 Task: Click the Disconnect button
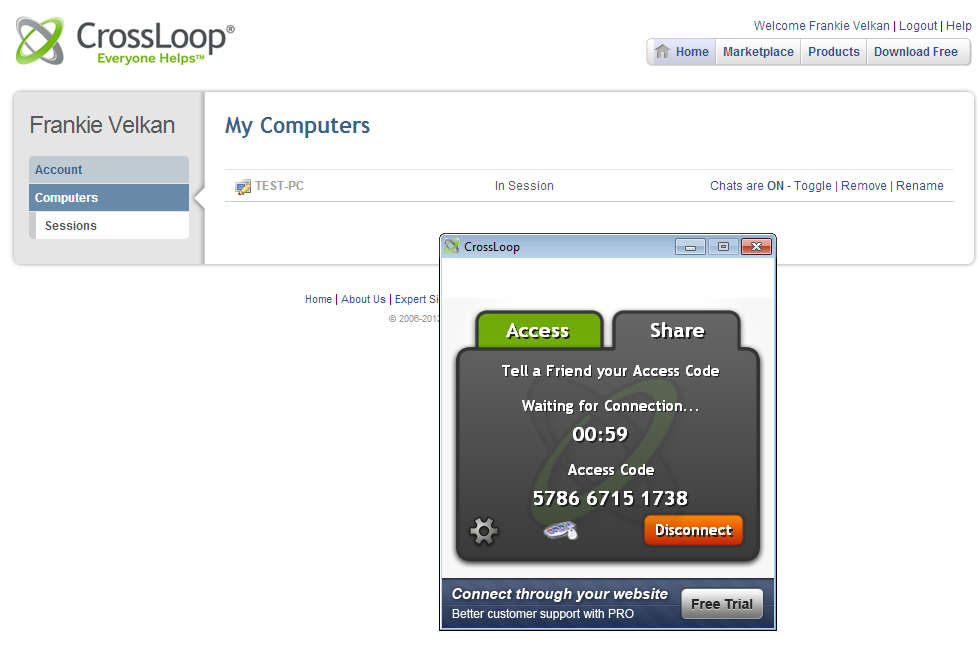693,530
